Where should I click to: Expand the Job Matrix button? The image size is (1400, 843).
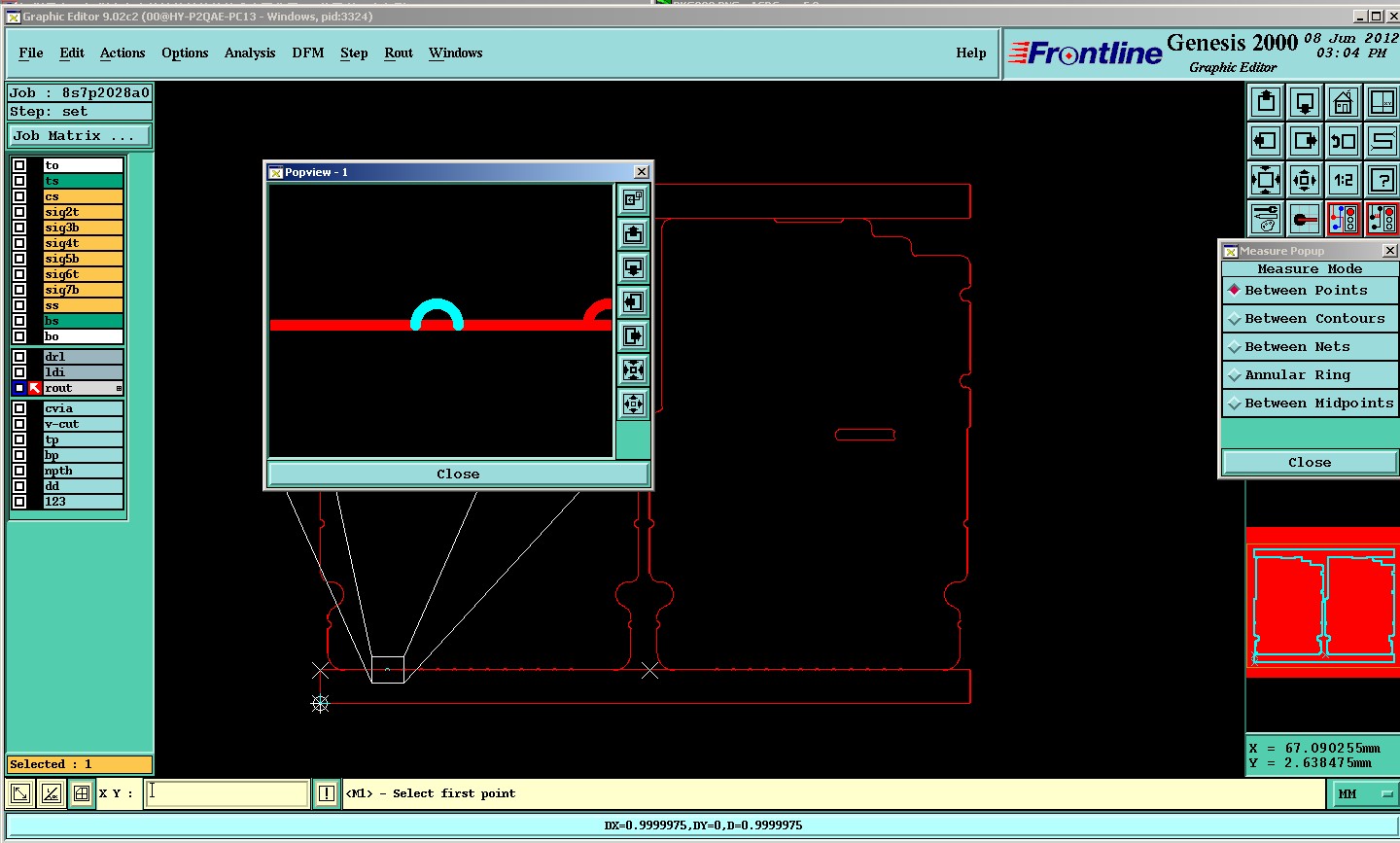click(x=80, y=136)
